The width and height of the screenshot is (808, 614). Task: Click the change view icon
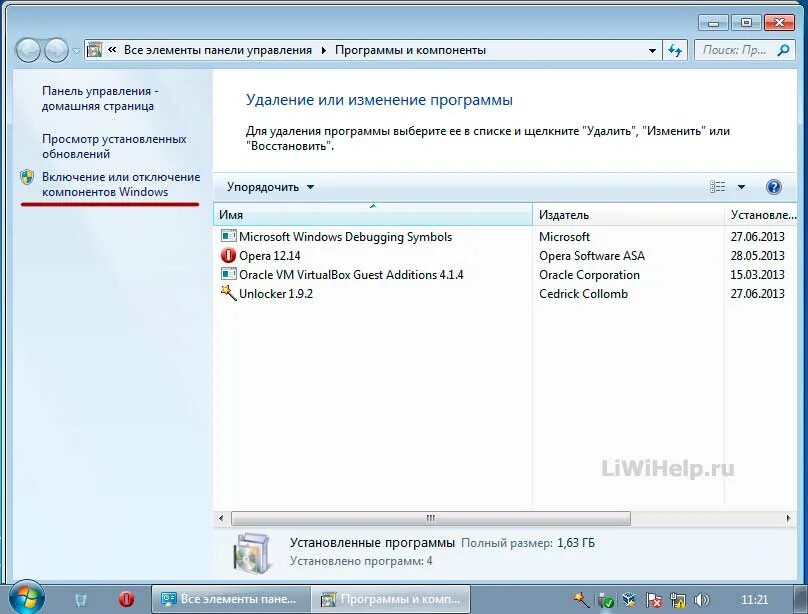pos(718,186)
